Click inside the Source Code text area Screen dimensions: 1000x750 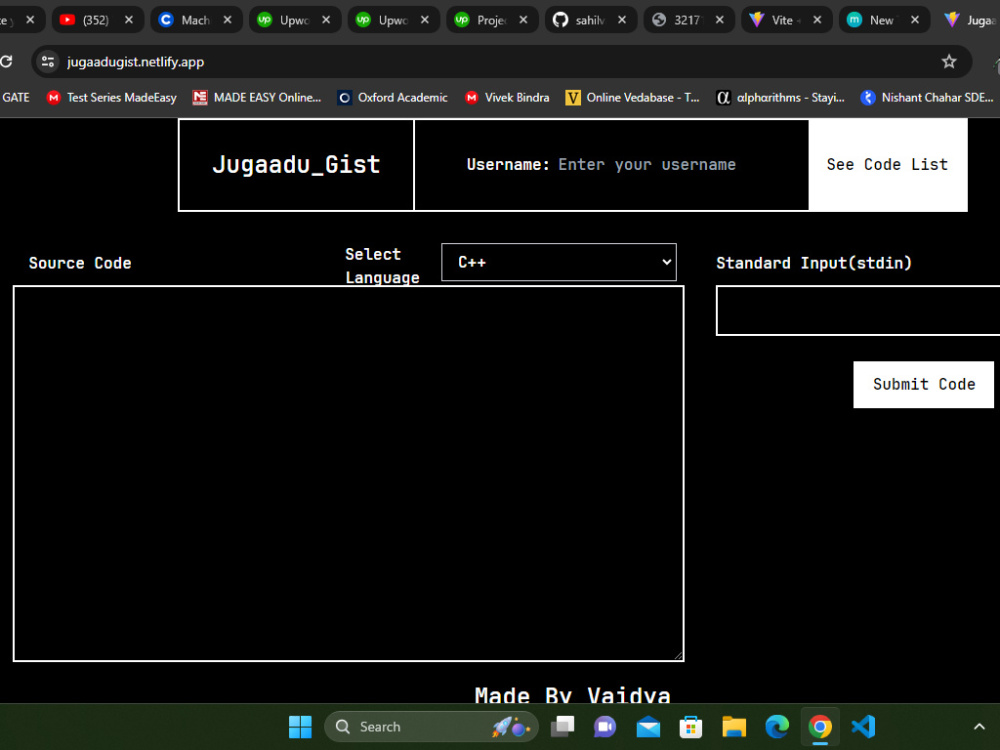[x=348, y=473]
